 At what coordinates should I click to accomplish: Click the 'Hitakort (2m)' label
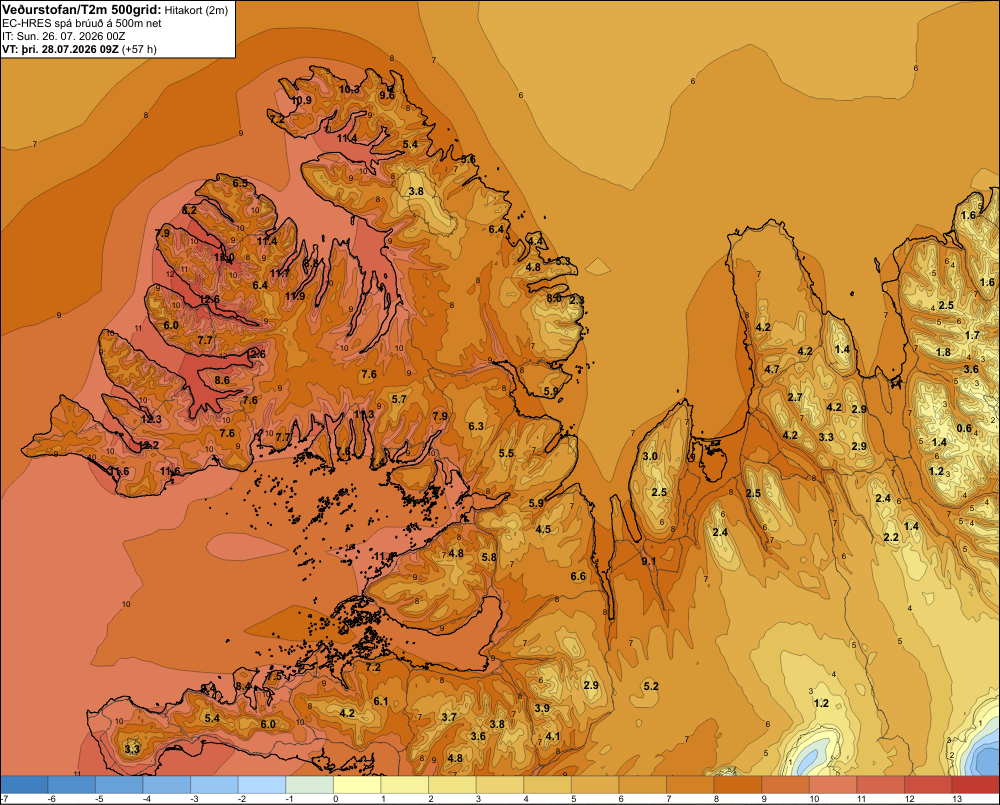pyautogui.click(x=196, y=10)
